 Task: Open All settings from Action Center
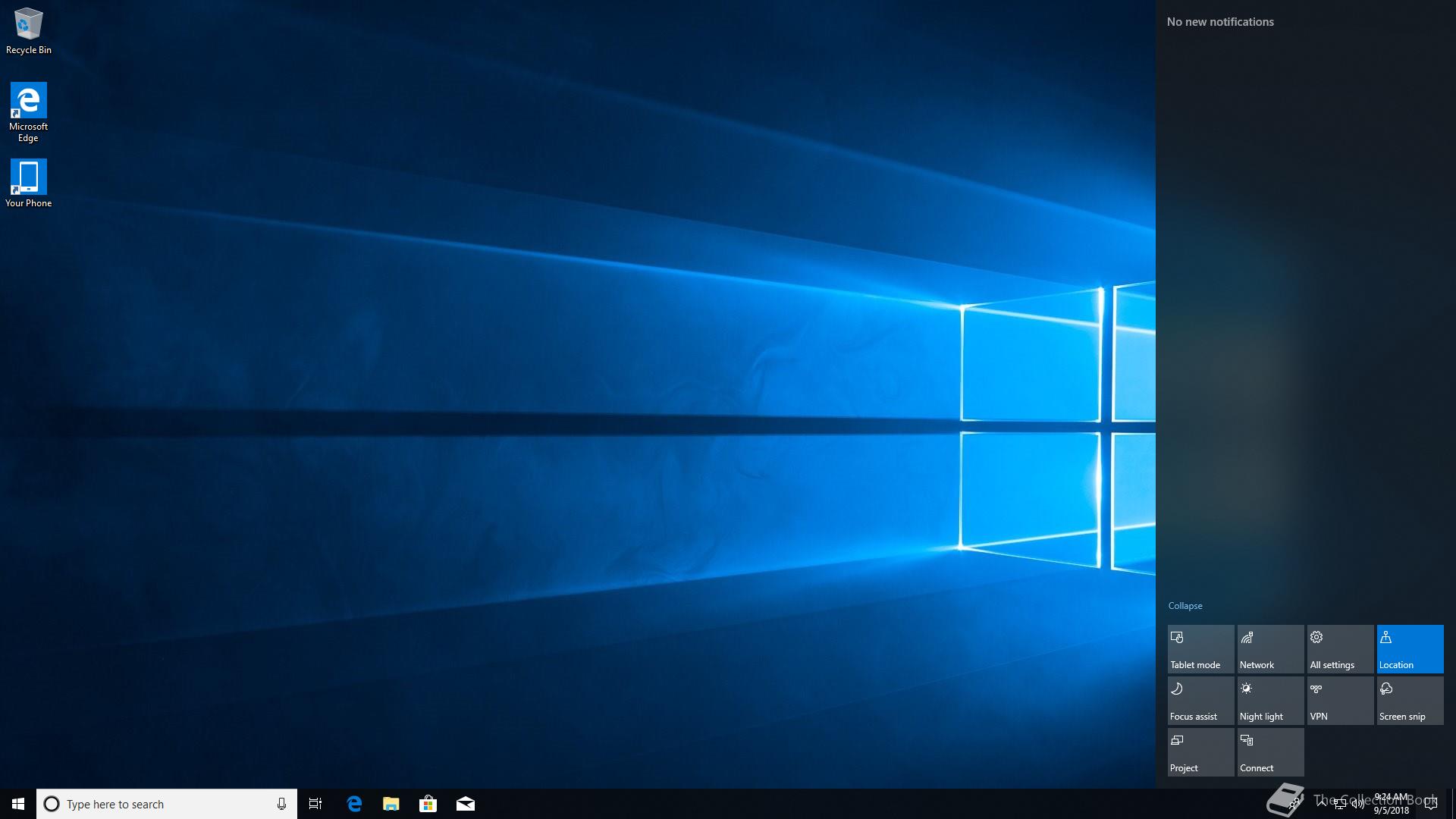click(1340, 649)
